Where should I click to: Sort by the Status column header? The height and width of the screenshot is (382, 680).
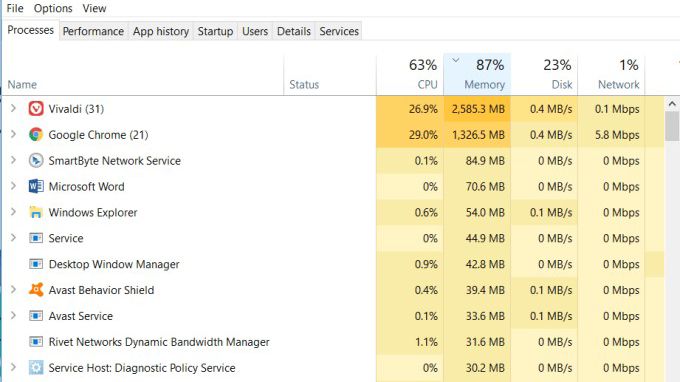pyautogui.click(x=330, y=75)
